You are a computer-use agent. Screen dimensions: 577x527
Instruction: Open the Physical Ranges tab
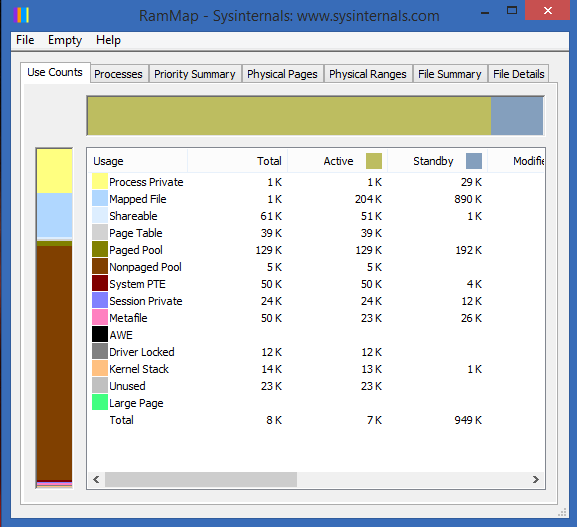coord(368,74)
